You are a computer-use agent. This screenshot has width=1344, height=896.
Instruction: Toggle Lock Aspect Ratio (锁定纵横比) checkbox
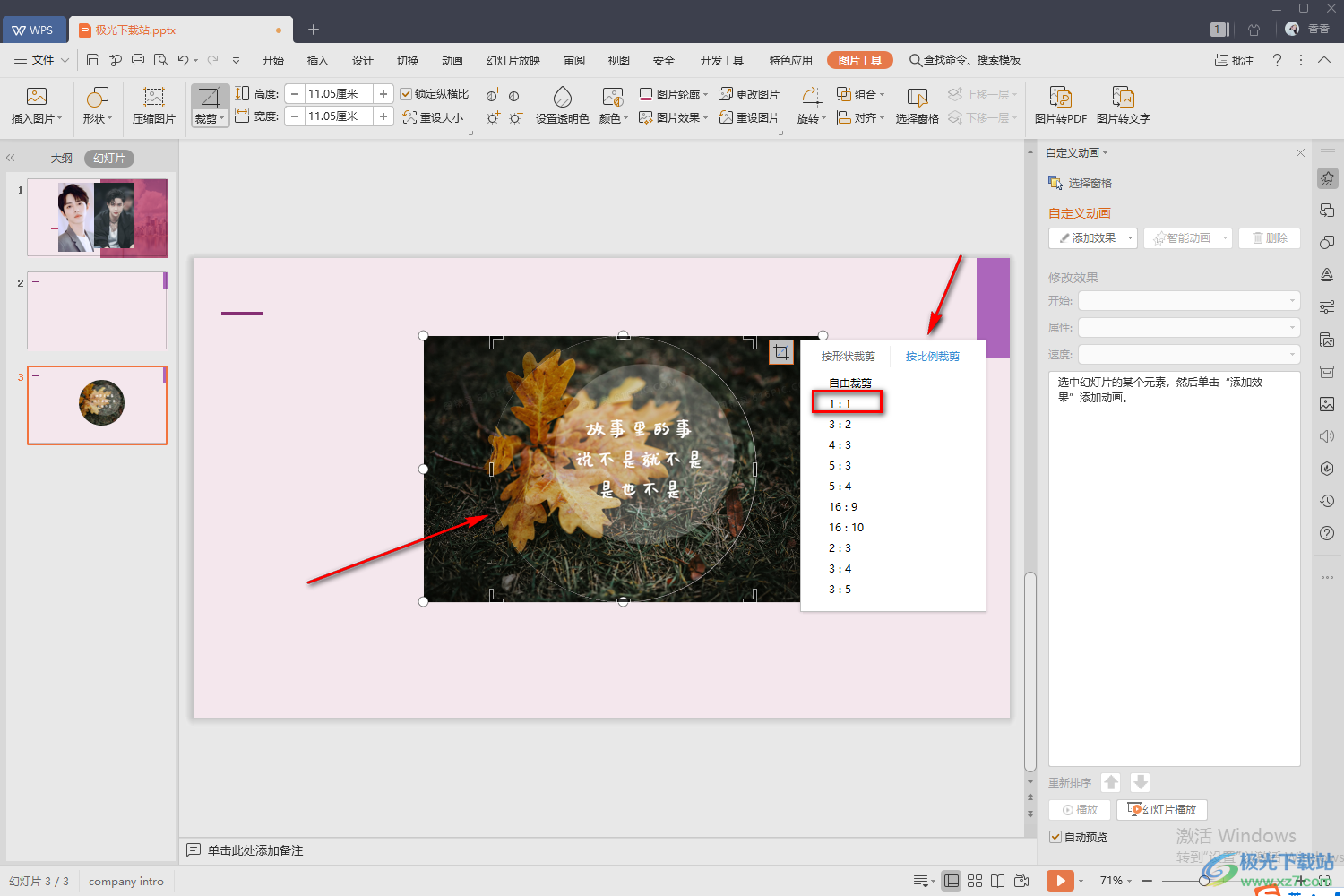406,94
